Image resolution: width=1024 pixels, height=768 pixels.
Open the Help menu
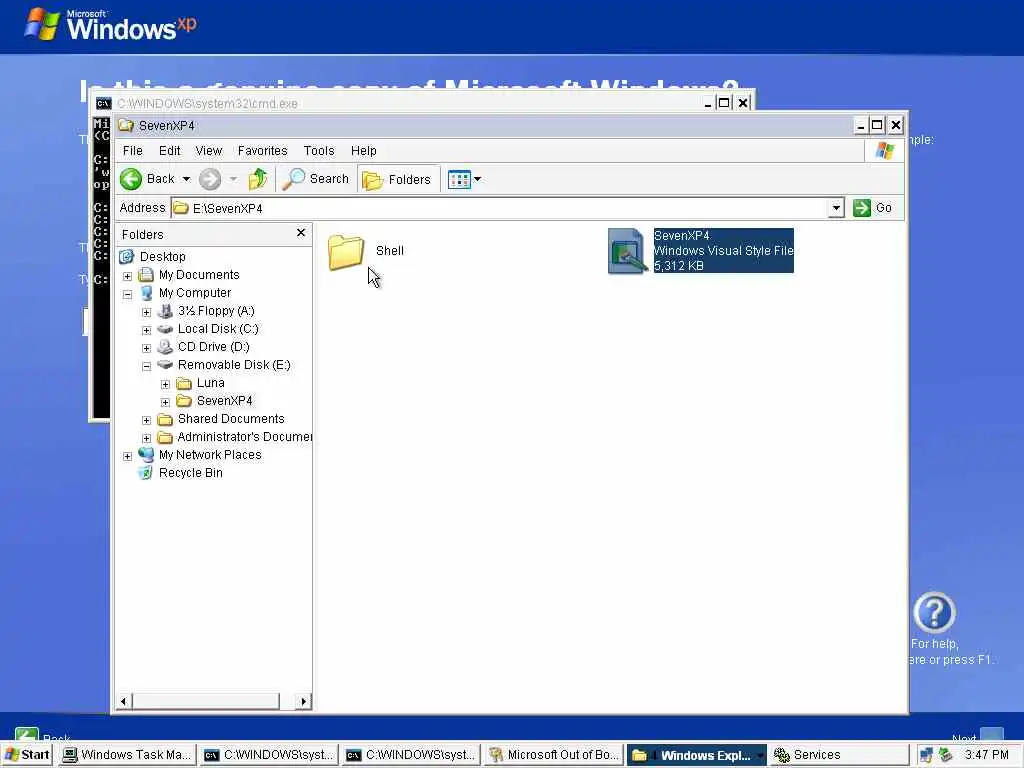[364, 151]
